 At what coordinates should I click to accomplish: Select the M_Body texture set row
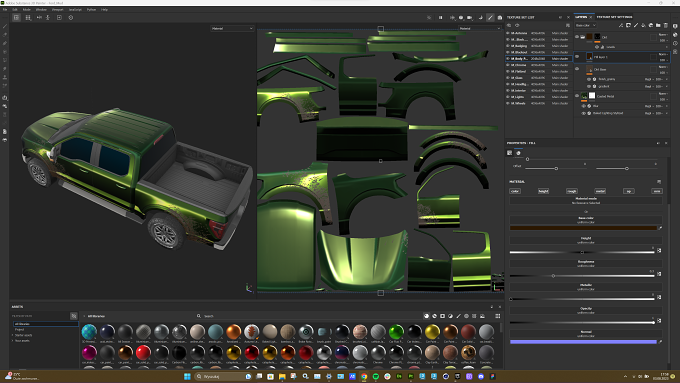click(x=538, y=59)
